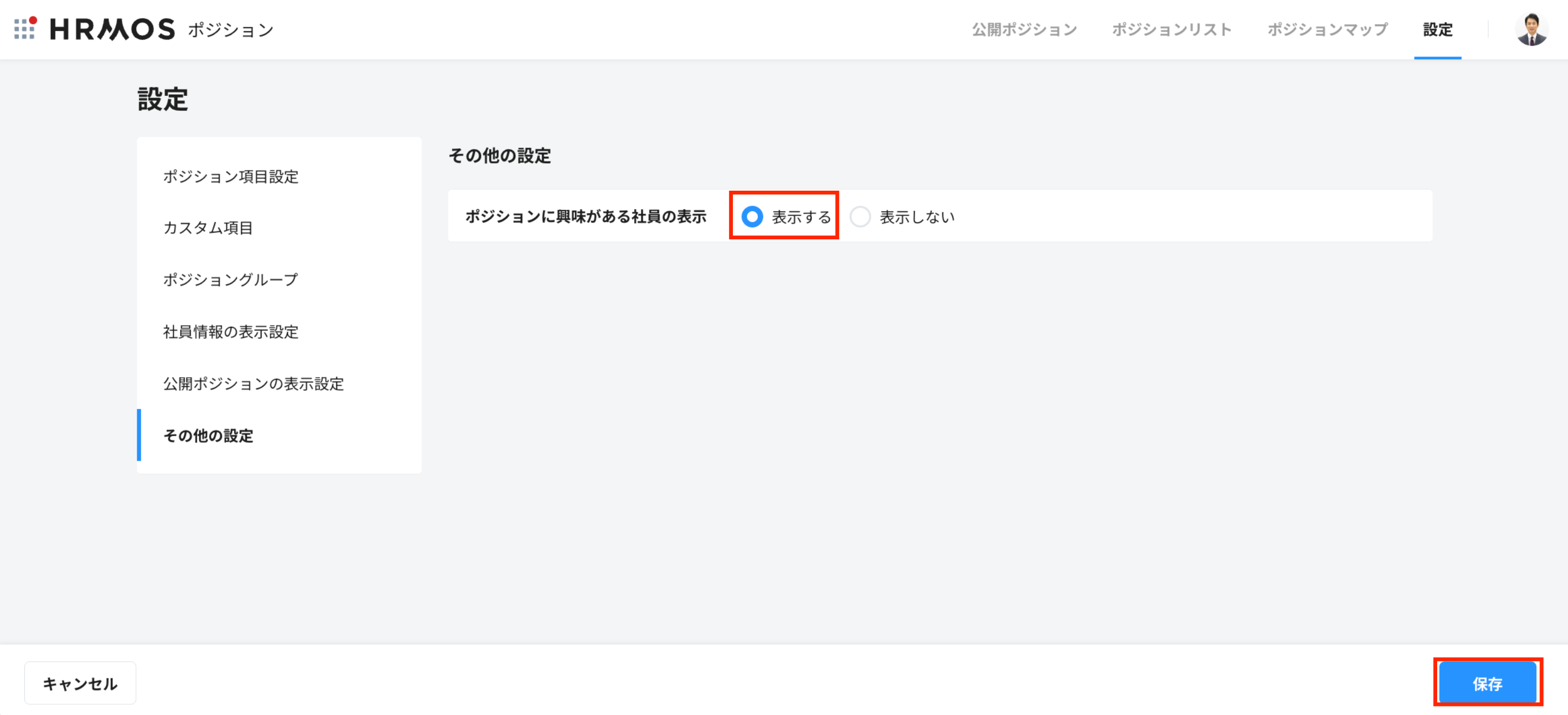
Task: Click その他の設定 in sidebar
Action: coord(208,436)
